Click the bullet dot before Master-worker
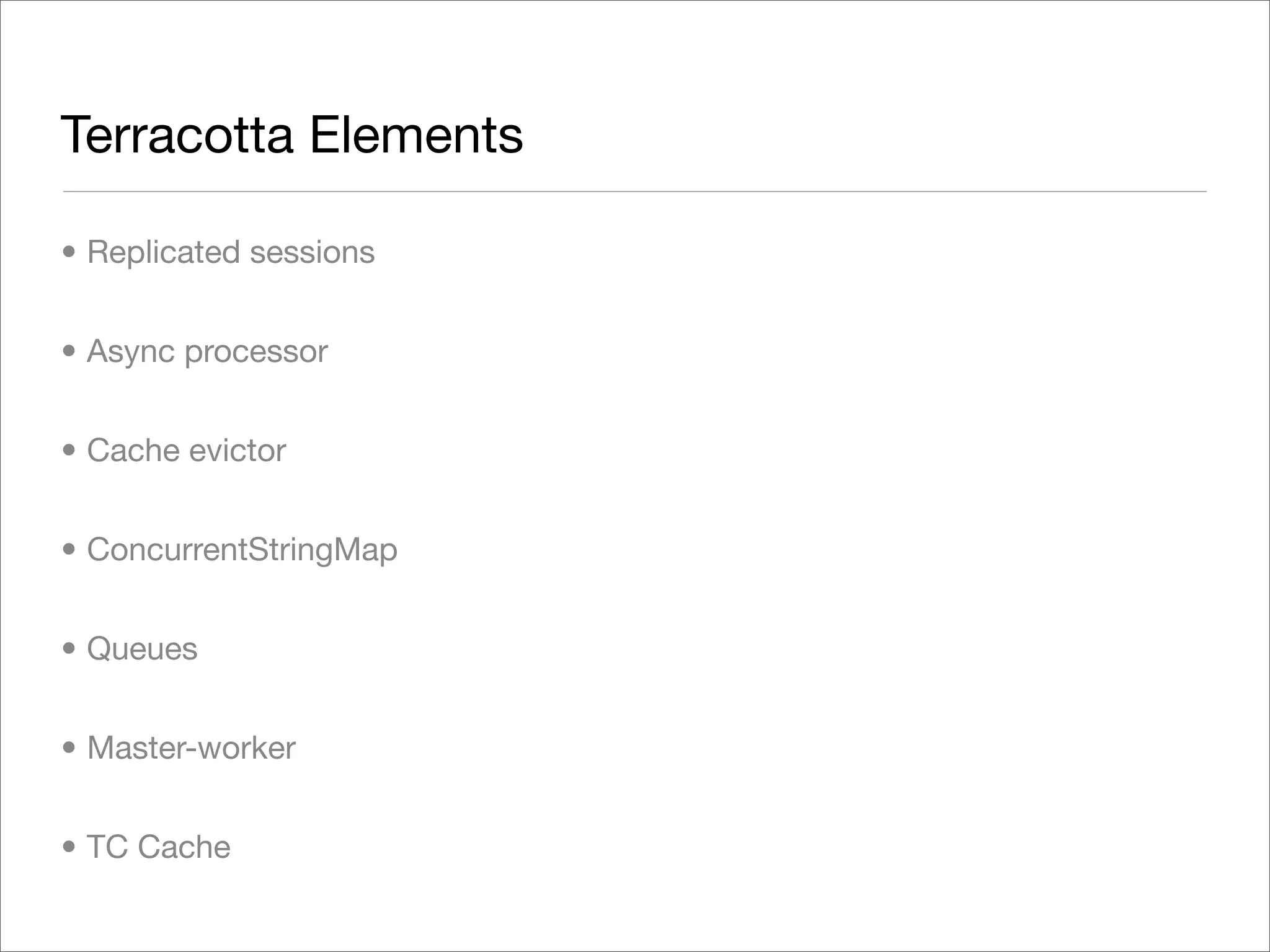Image resolution: width=1270 pixels, height=952 pixels. point(69,748)
